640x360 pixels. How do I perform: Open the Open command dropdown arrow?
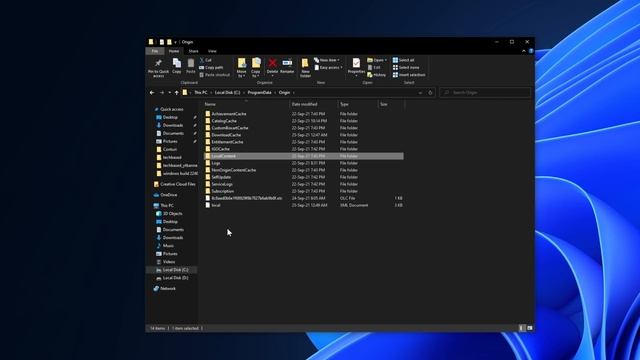click(x=386, y=60)
